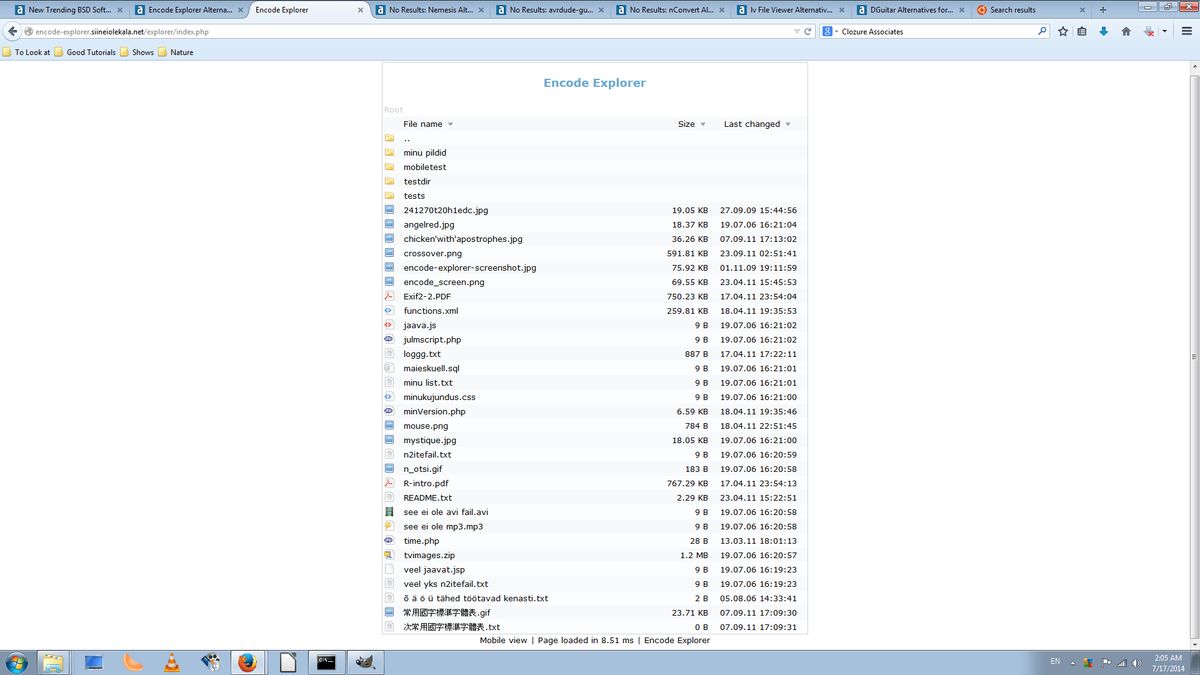Image resolution: width=1200 pixels, height=675 pixels.
Task: Click the image icon beside crossover.png
Action: (x=390, y=253)
